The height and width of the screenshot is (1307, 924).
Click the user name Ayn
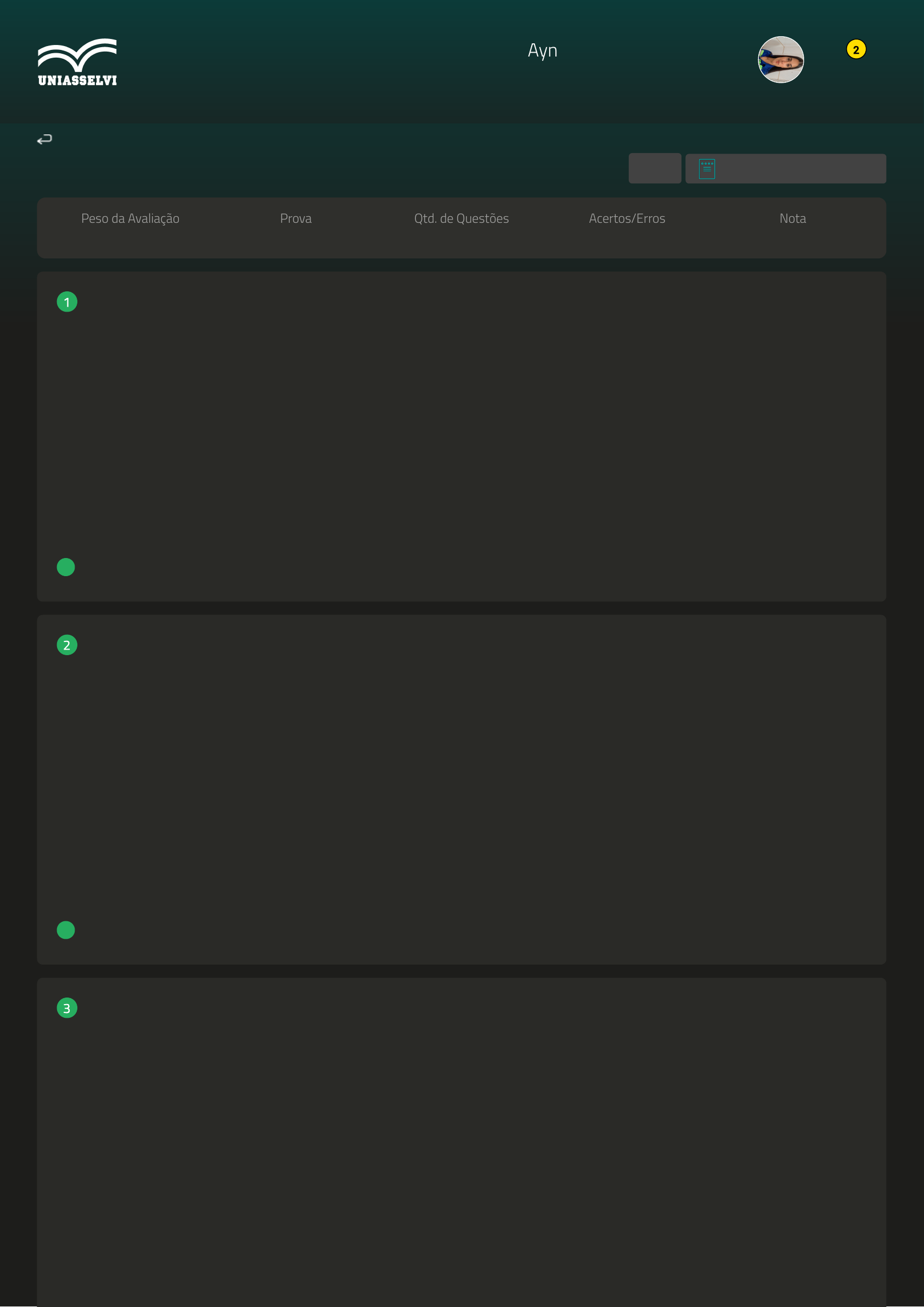click(x=542, y=50)
